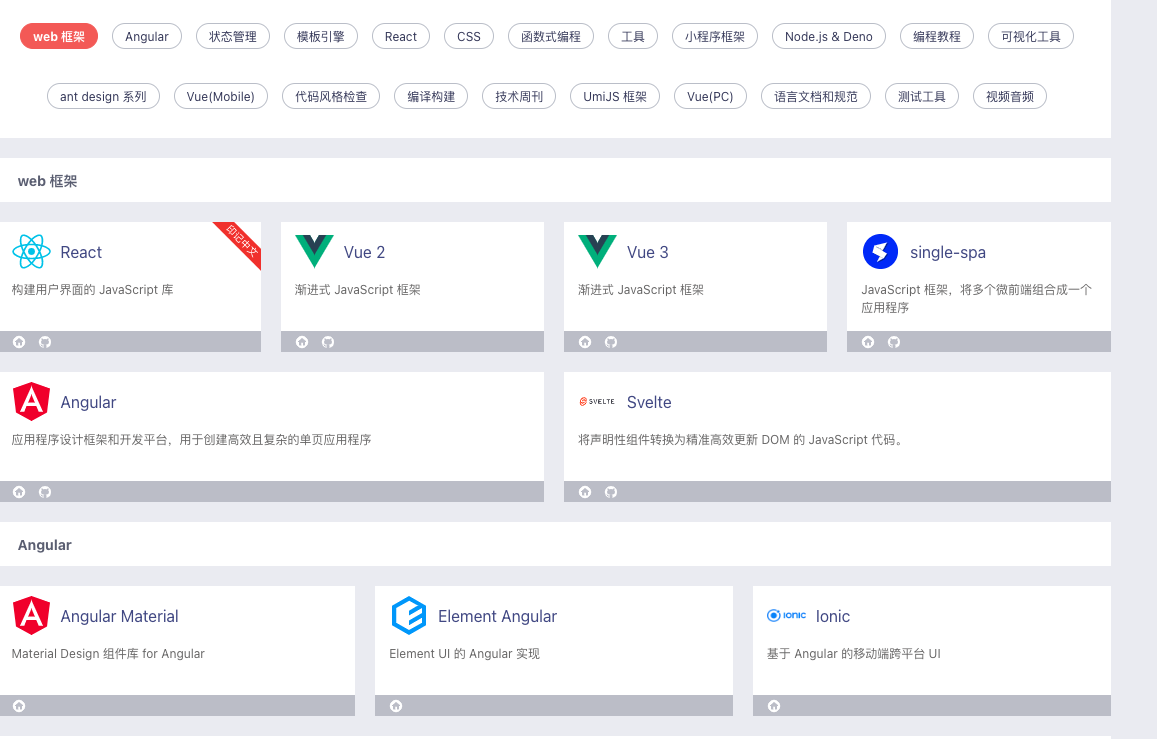Screen dimensions: 1157x739
Task: Select the 编译构建 category tag
Action: click(432, 96)
